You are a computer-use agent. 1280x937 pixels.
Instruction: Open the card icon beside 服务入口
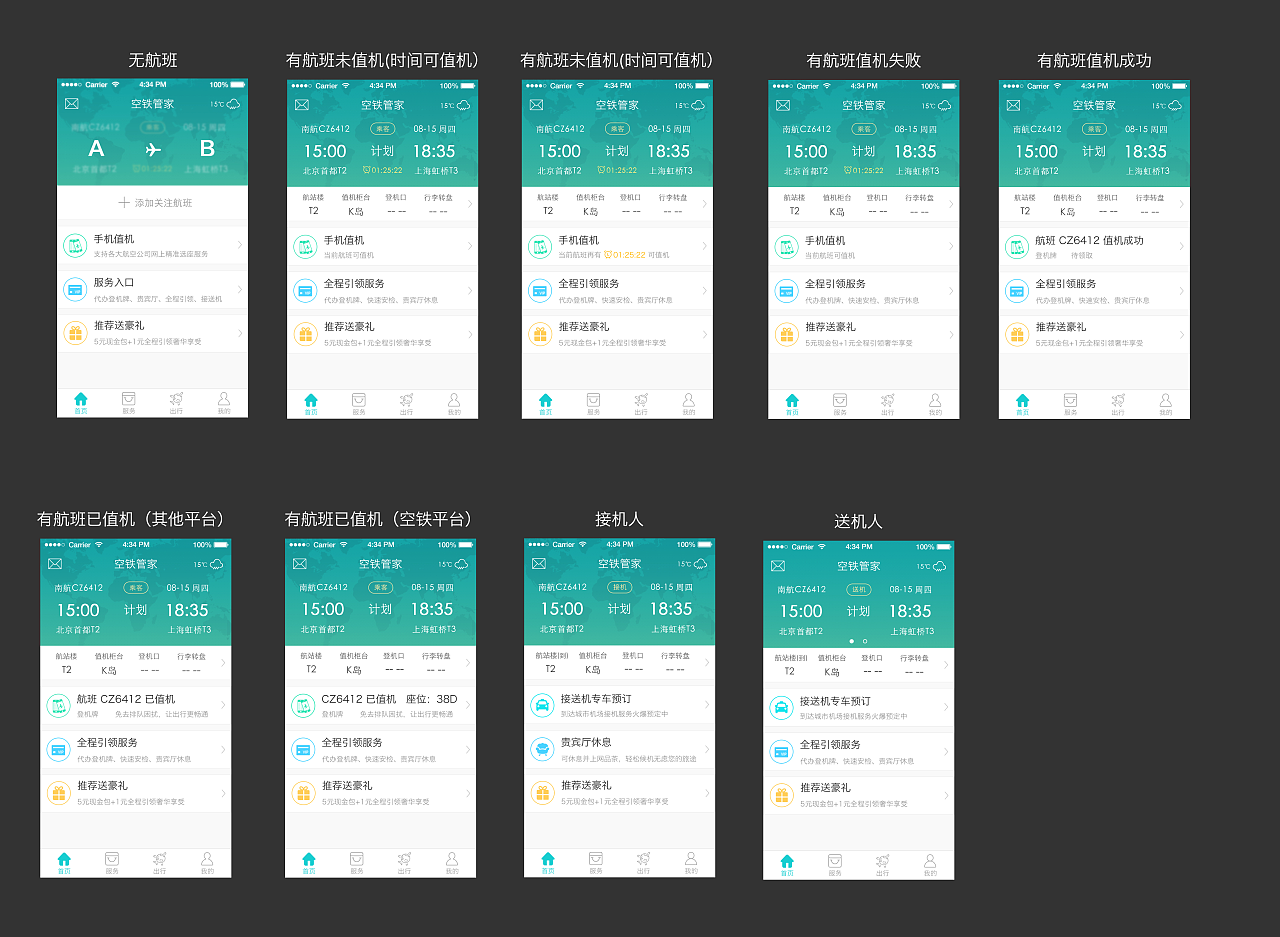75,290
